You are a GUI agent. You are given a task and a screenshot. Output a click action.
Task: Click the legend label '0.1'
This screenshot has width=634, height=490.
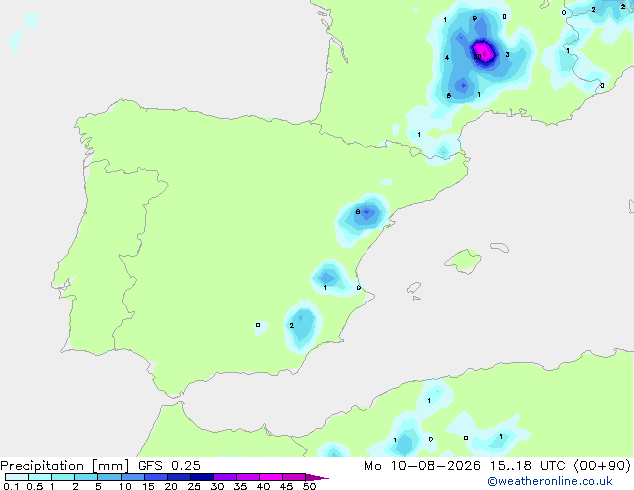click(x=11, y=486)
